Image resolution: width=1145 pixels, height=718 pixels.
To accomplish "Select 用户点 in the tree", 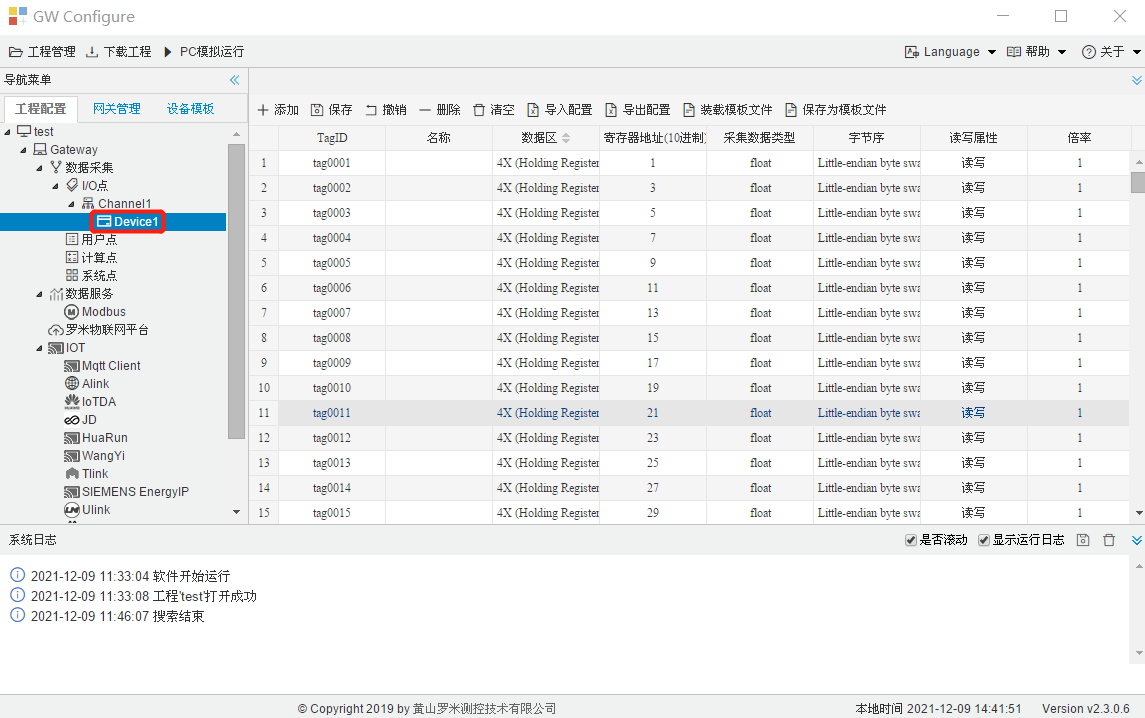I will (91, 240).
